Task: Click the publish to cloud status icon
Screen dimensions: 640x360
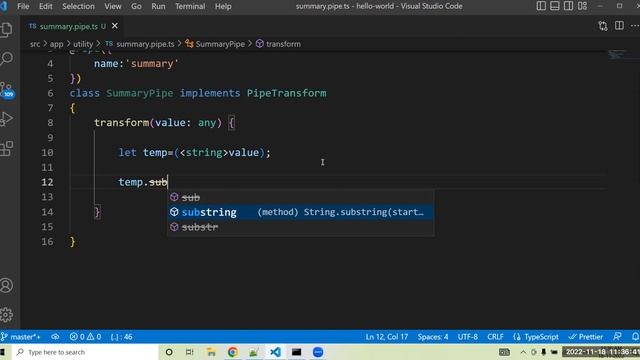Action: point(55,337)
